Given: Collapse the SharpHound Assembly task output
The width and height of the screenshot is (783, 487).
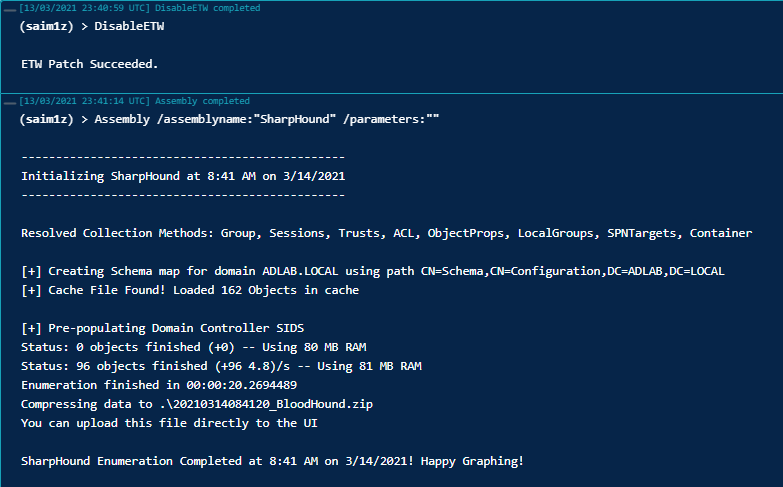Looking at the screenshot, I should coord(7,101).
